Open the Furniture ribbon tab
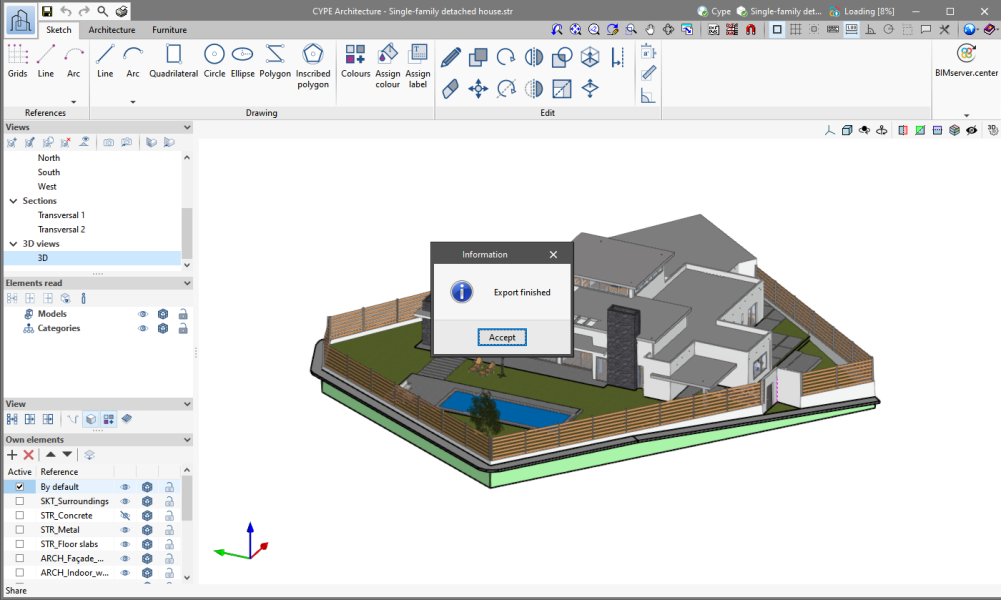Image resolution: width=1001 pixels, height=600 pixels. point(169,30)
